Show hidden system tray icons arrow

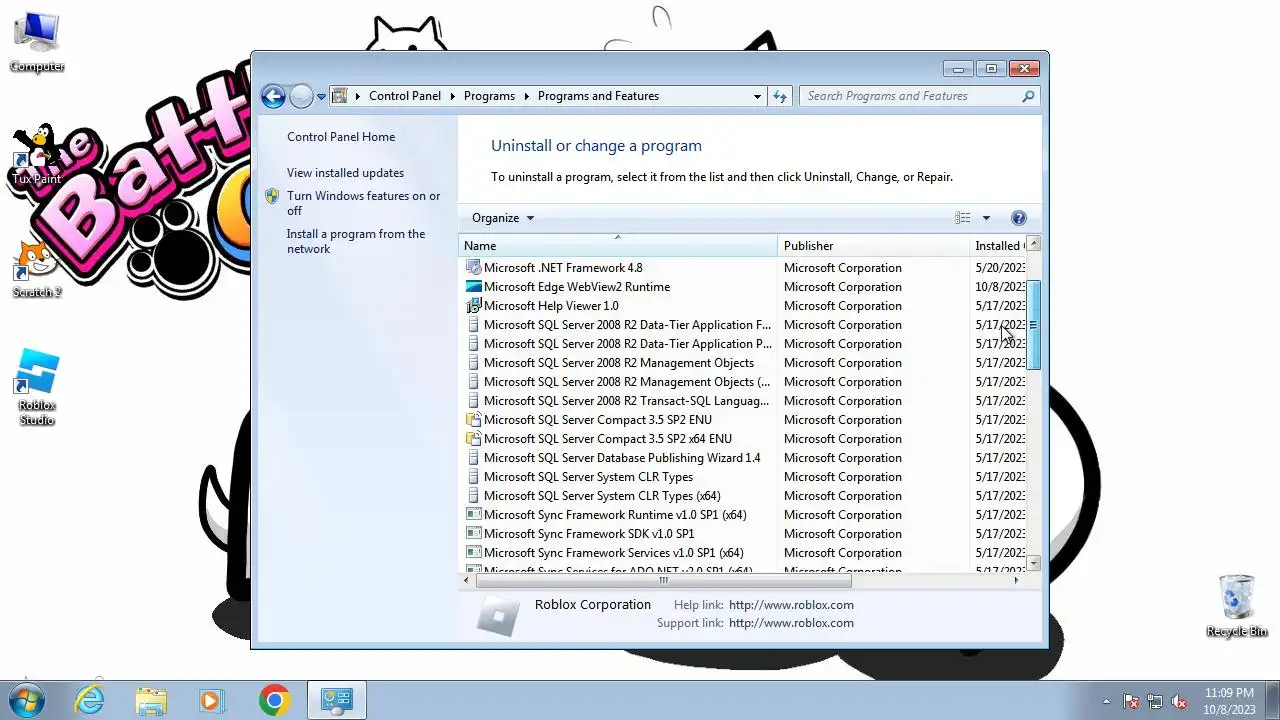coord(1106,701)
